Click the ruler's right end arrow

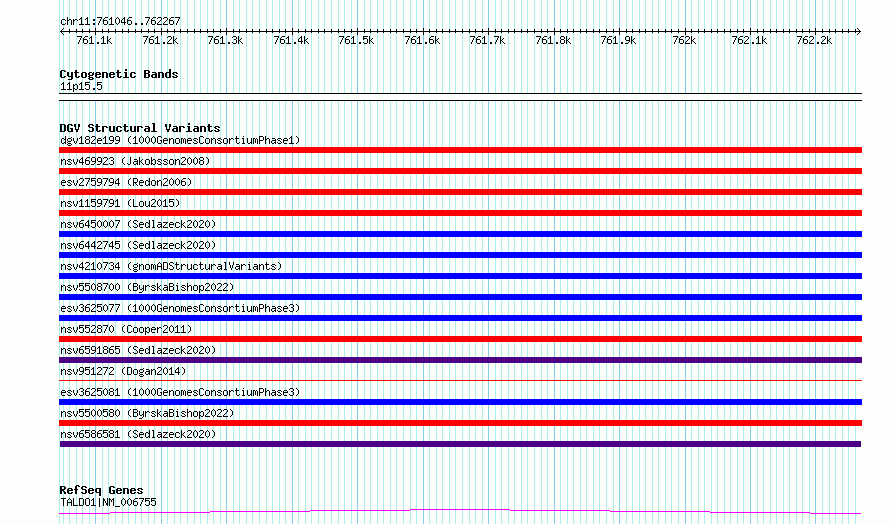tap(859, 32)
